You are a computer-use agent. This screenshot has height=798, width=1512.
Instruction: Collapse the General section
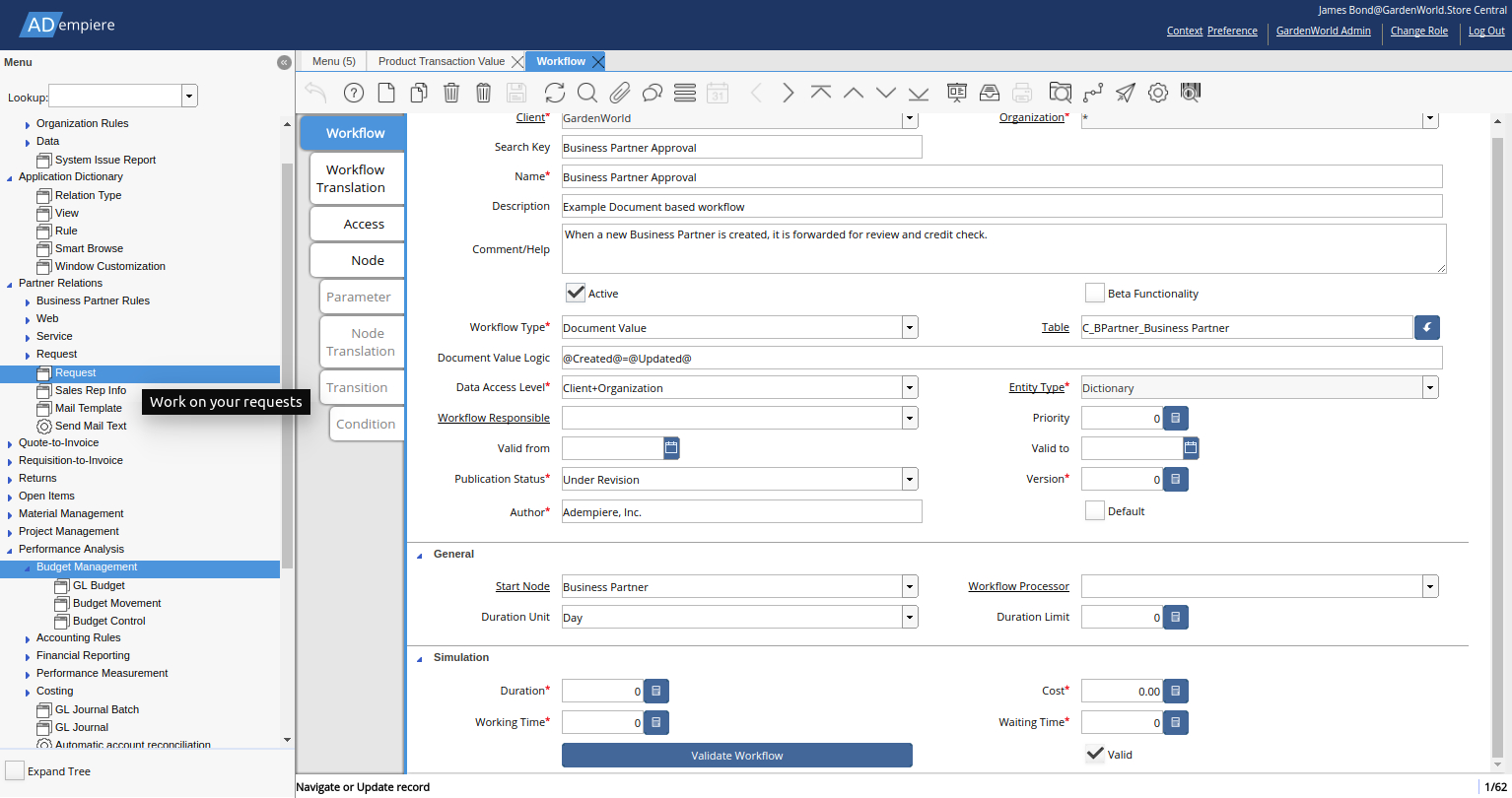(420, 555)
